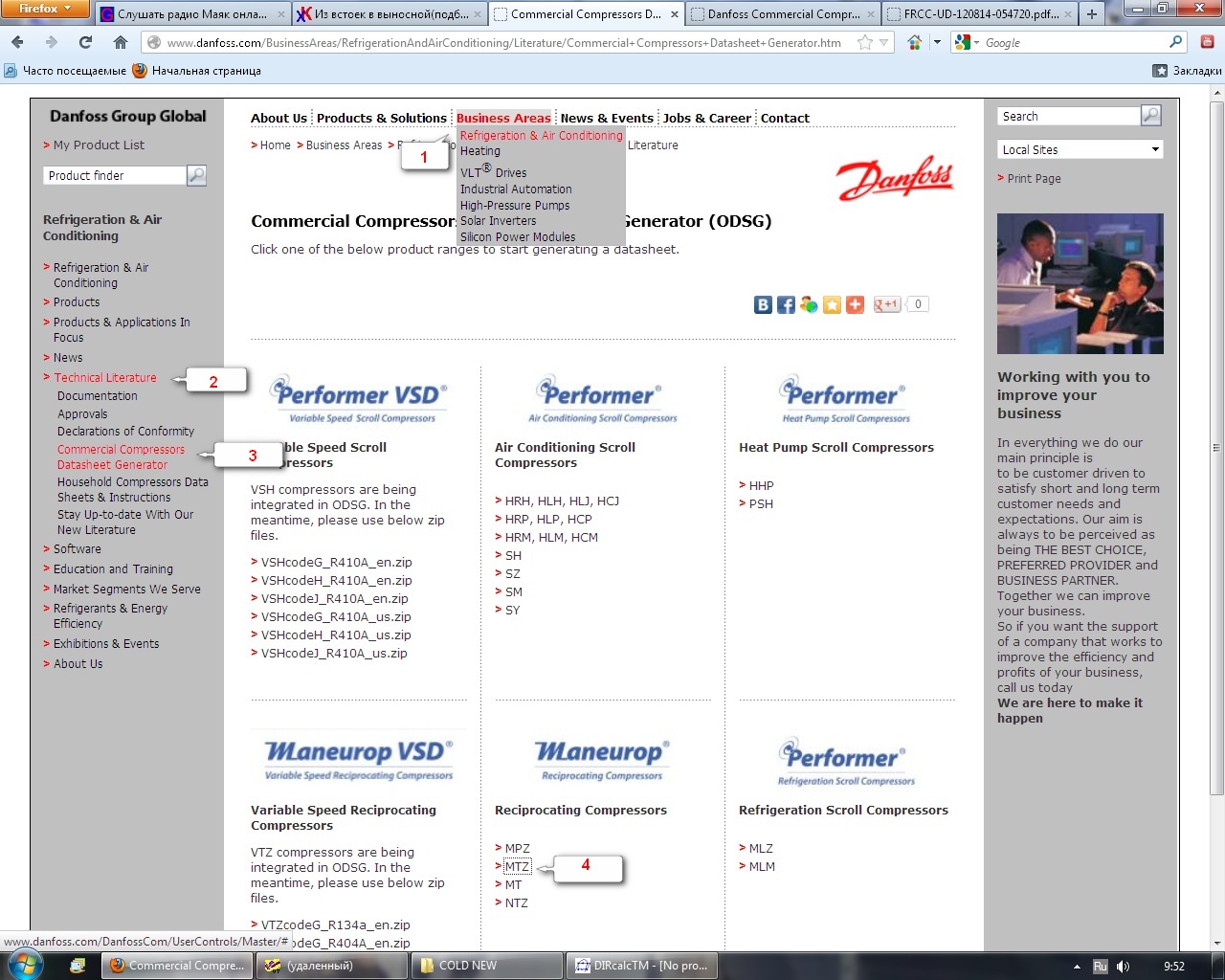The height and width of the screenshot is (980, 1225).
Task: Select Solar Inverters menu entry
Action: click(498, 221)
